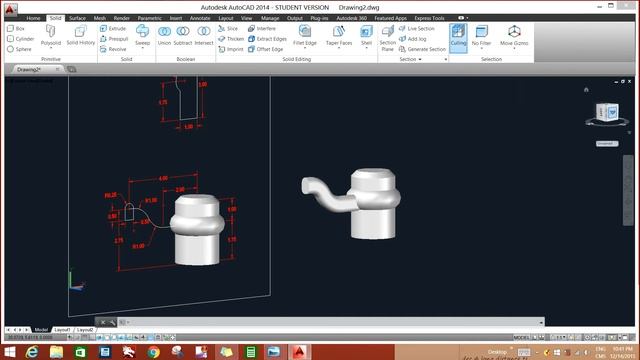Select the Box primitive tool
Image resolution: width=640 pixels, height=360 pixels.
16,29
